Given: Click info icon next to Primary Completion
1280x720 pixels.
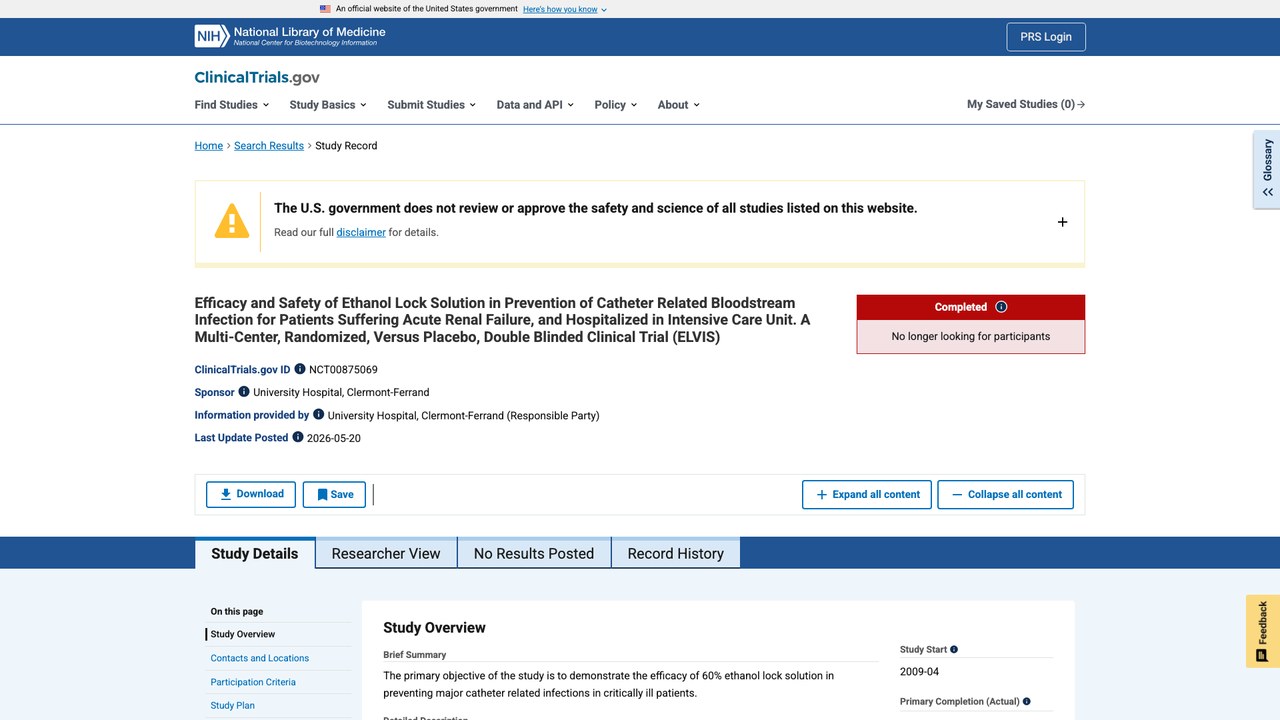Looking at the screenshot, I should 1027,702.
